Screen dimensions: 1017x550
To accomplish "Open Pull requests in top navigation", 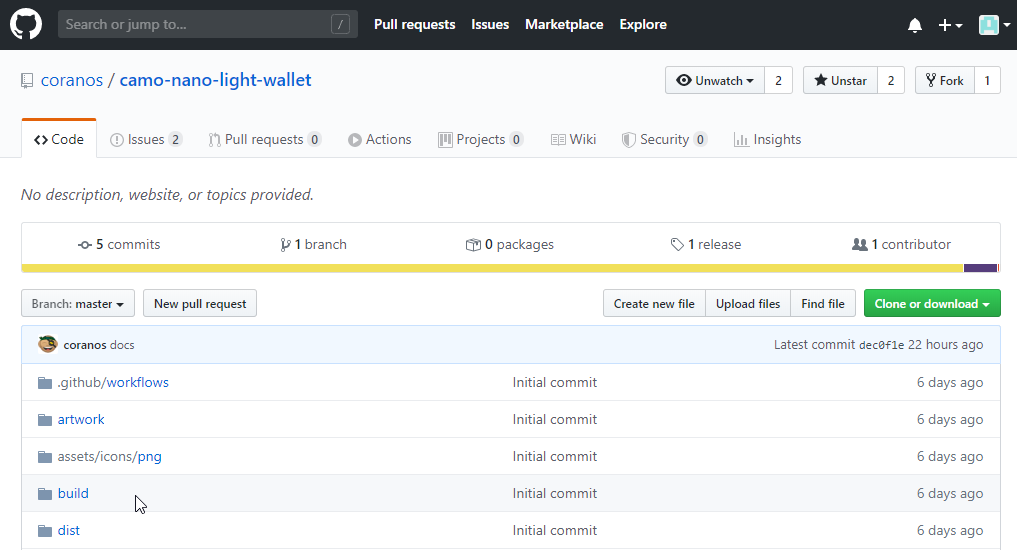I will 414,25.
